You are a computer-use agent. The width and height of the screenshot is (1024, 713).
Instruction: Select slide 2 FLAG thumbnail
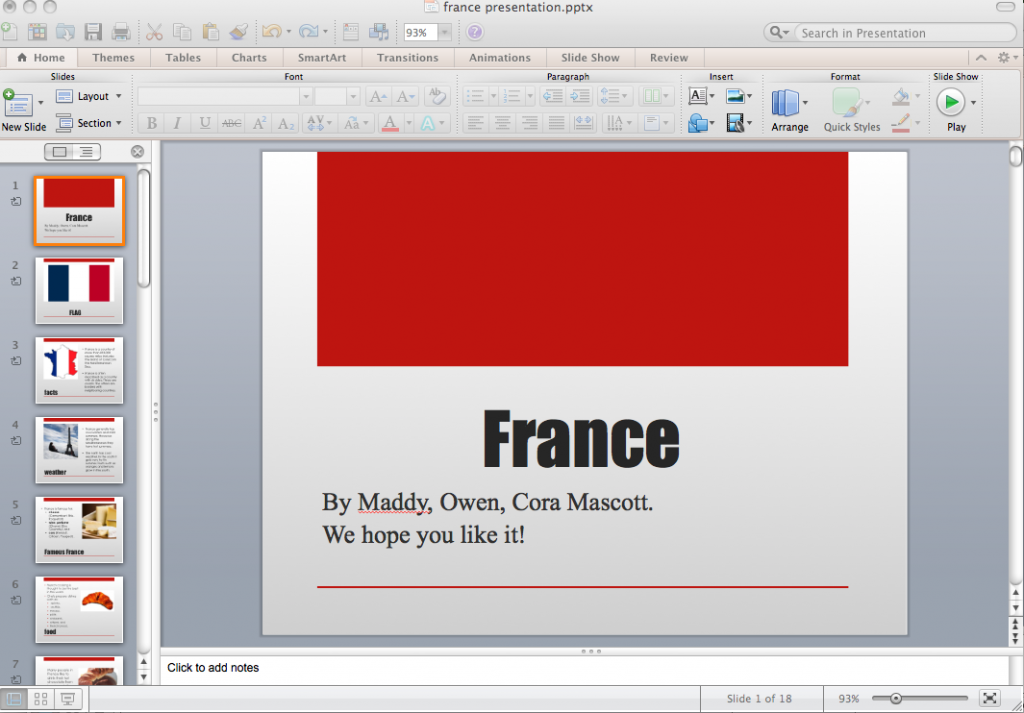pos(79,290)
